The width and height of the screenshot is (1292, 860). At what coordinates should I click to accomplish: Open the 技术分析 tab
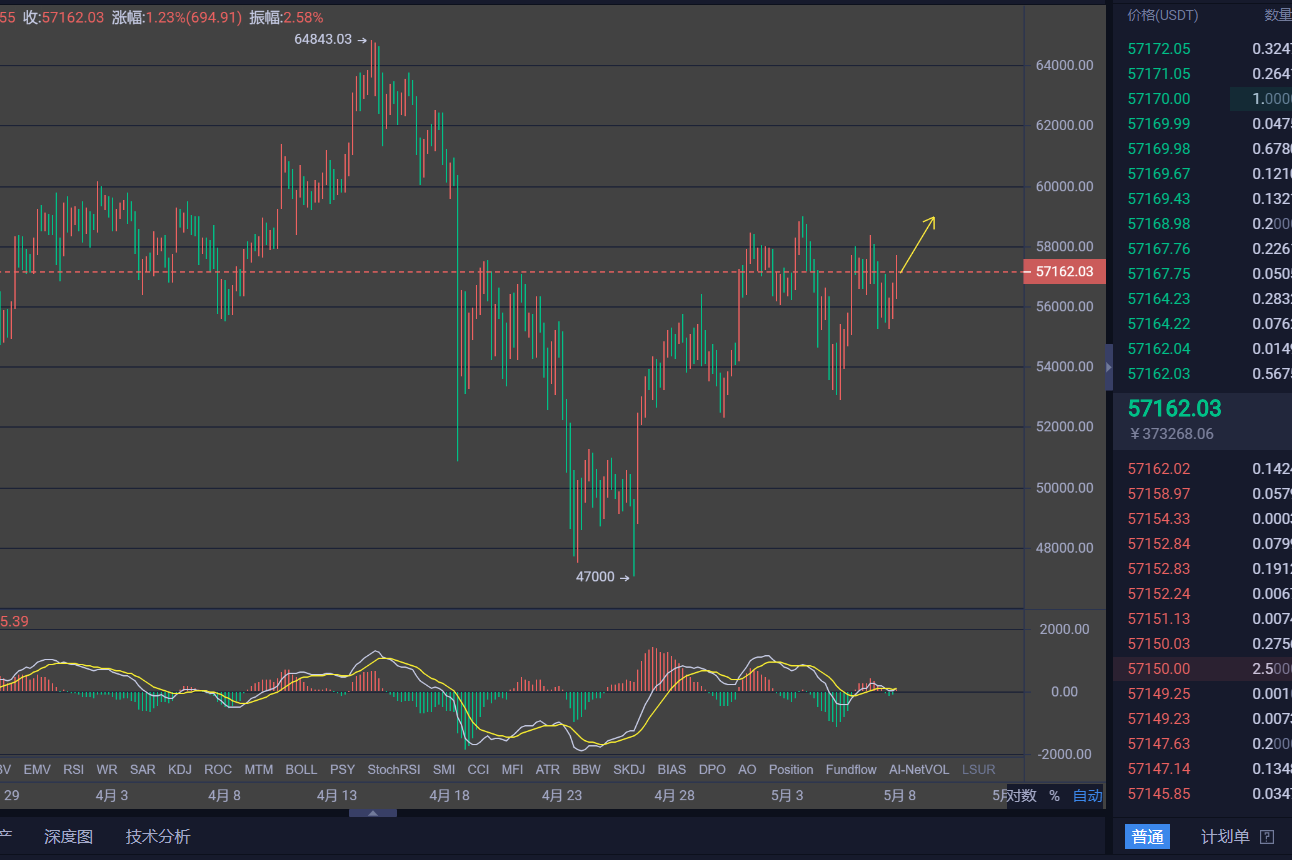coord(158,837)
